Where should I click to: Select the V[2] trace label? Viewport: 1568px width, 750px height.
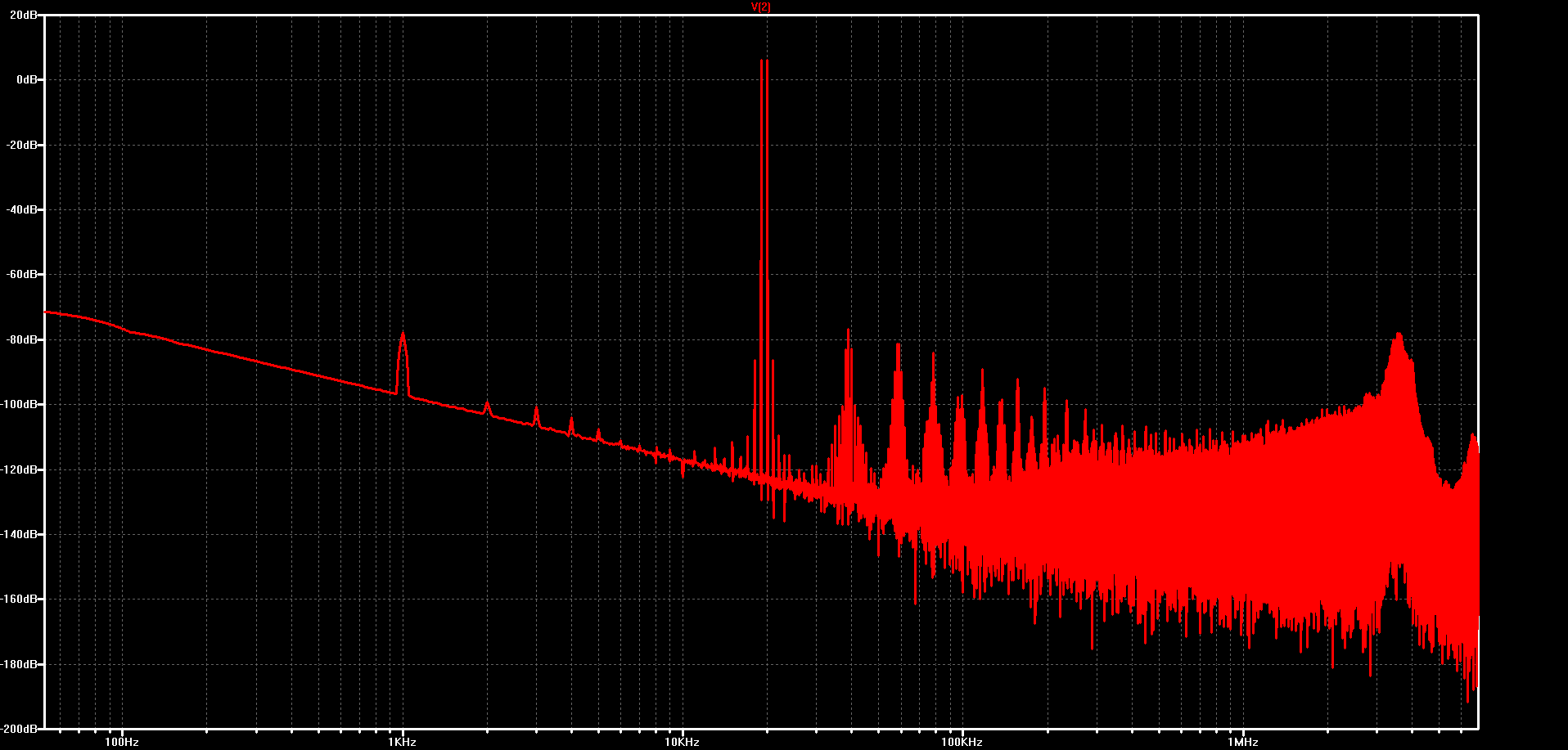pyautogui.click(x=761, y=7)
